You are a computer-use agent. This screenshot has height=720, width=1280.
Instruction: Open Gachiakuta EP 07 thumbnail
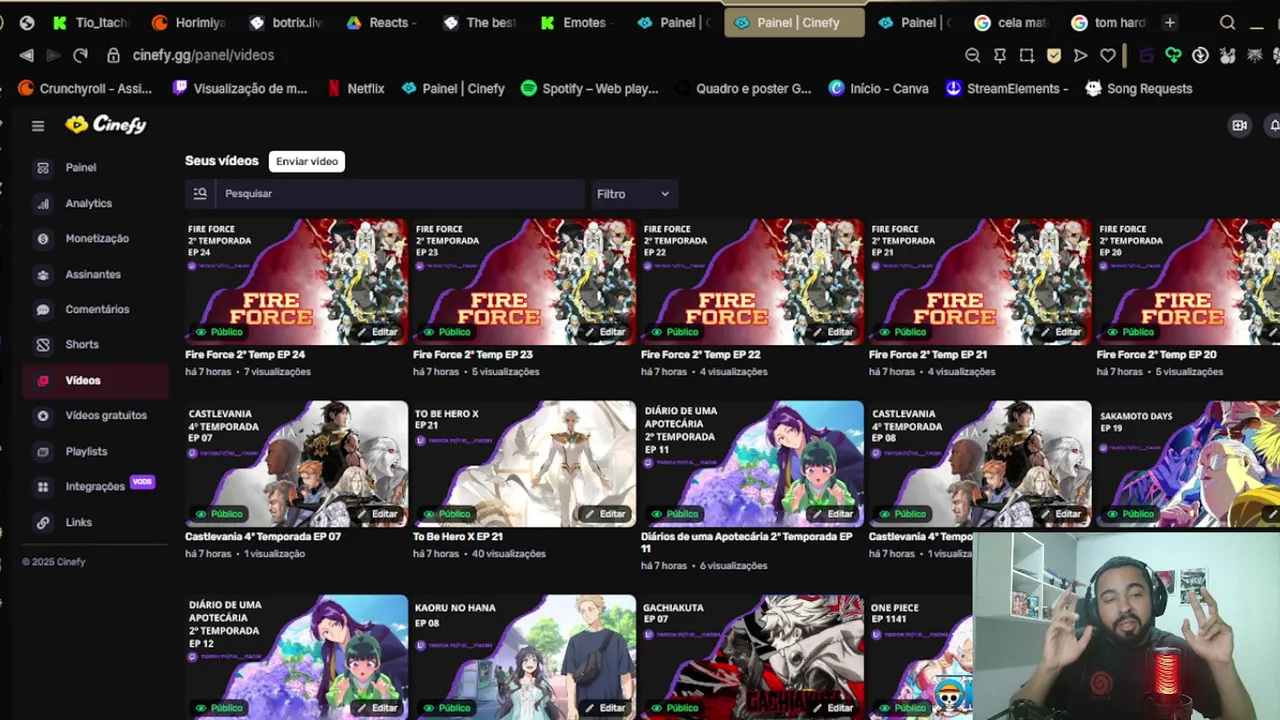coord(752,657)
